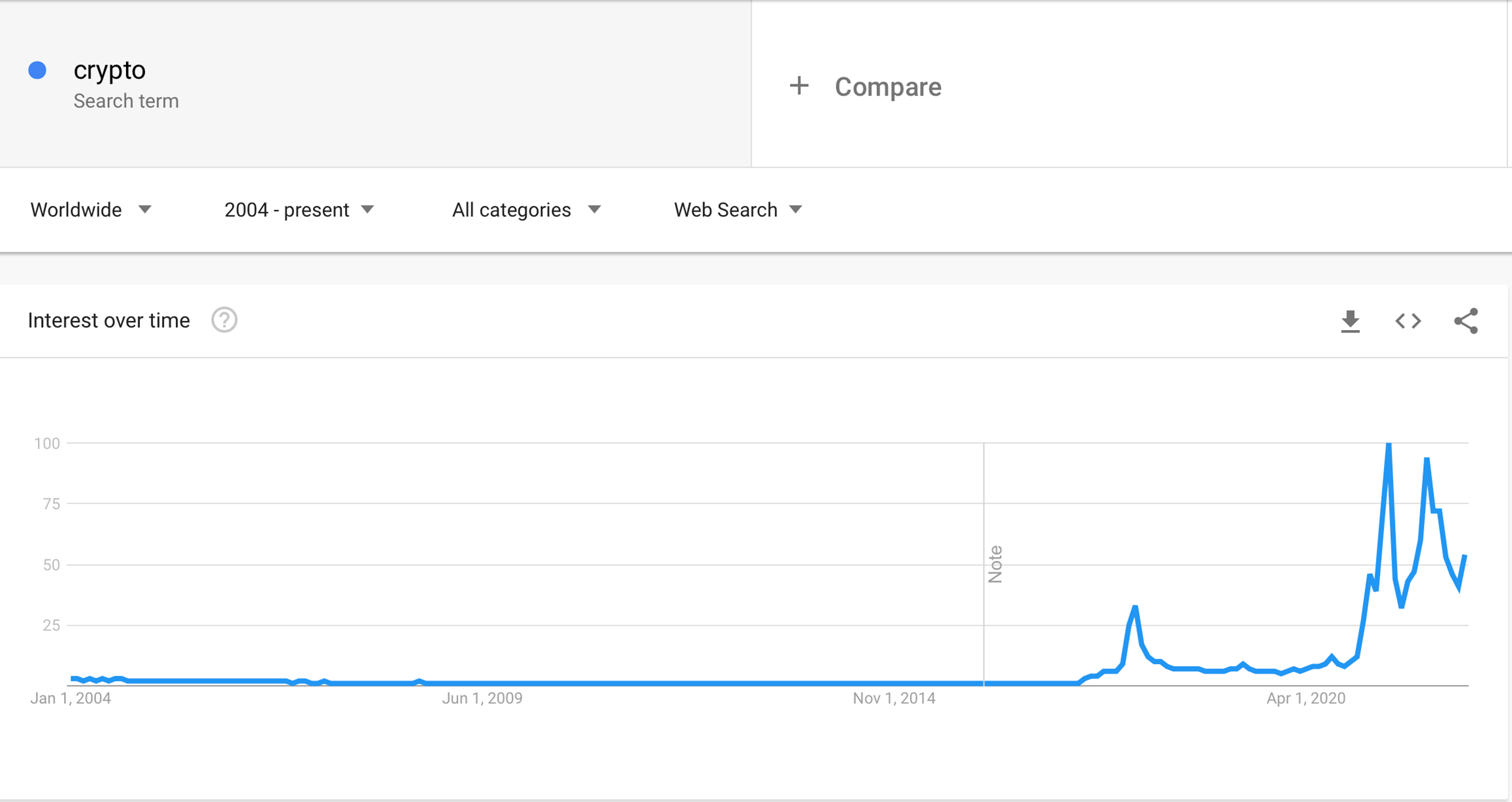Edit the crypto search term
1512x802 pixels.
point(110,70)
